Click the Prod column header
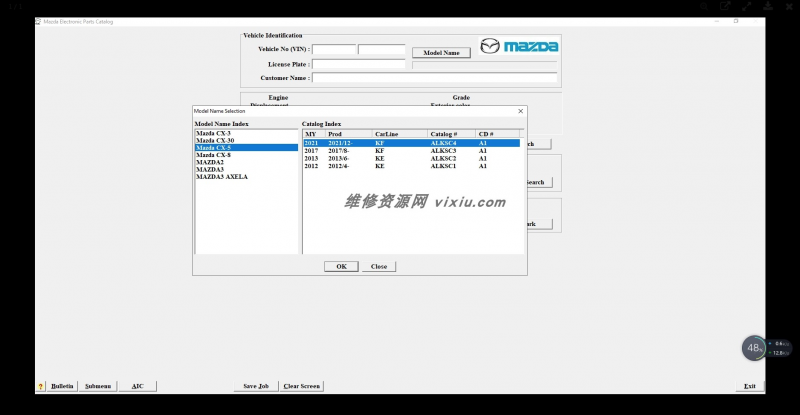 348,134
